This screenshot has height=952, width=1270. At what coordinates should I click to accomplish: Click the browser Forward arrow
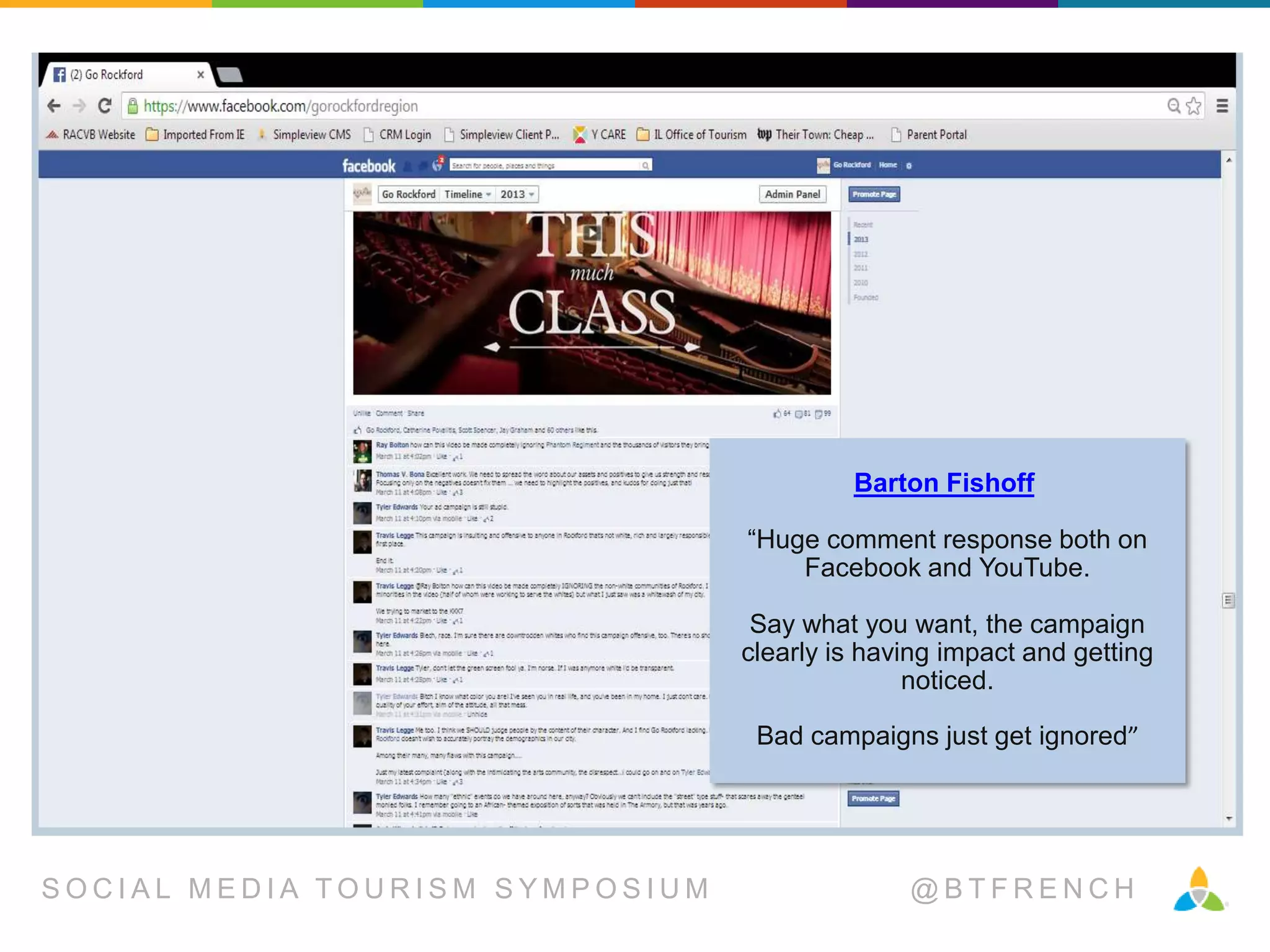coord(79,106)
